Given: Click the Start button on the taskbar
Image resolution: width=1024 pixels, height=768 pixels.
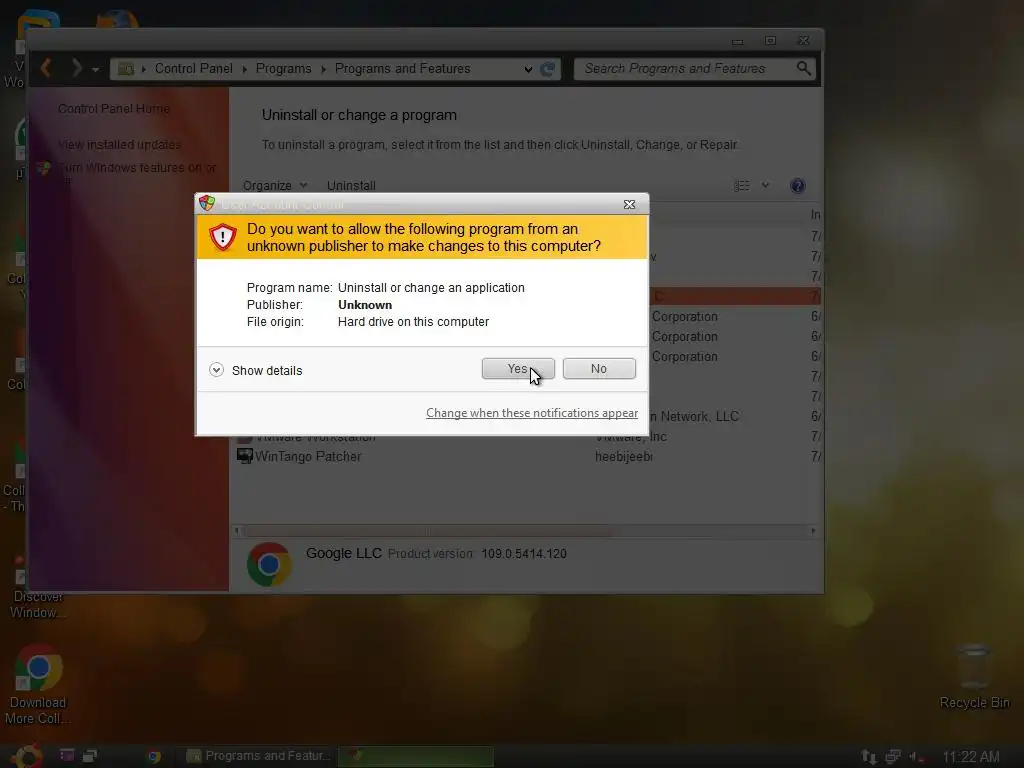Looking at the screenshot, I should click(27, 756).
